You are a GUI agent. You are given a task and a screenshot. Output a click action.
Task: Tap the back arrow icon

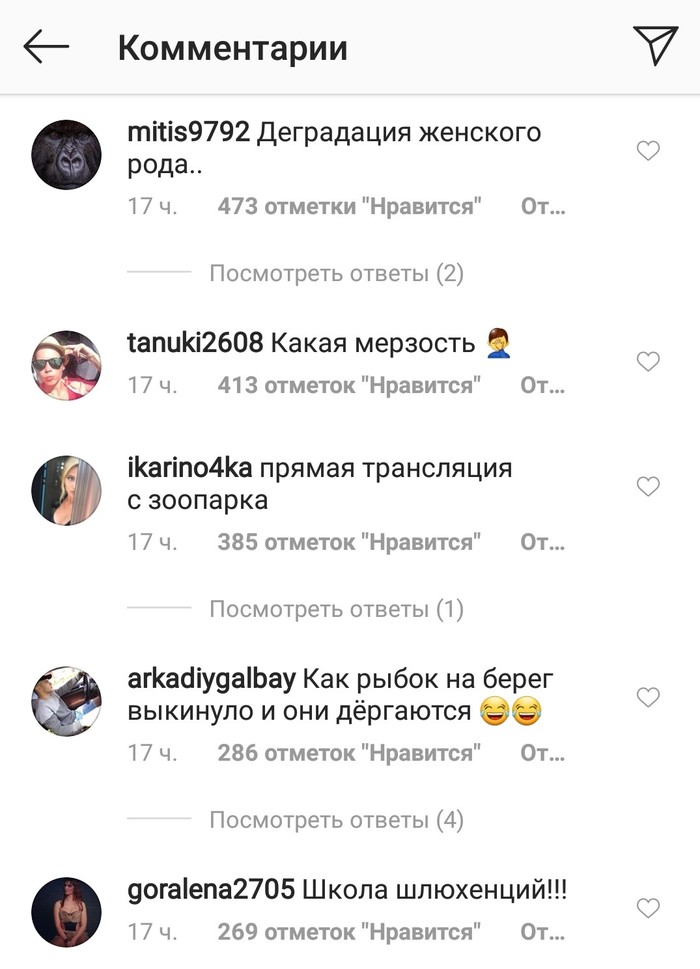pyautogui.click(x=46, y=46)
